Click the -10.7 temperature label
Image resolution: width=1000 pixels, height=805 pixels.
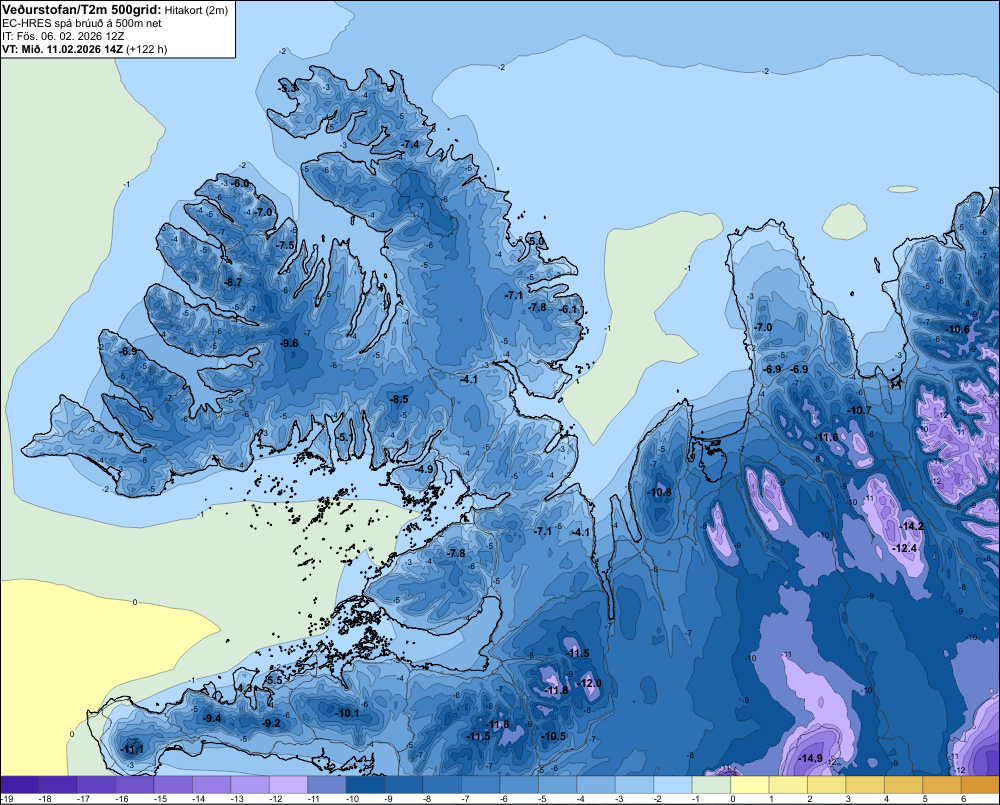[859, 410]
